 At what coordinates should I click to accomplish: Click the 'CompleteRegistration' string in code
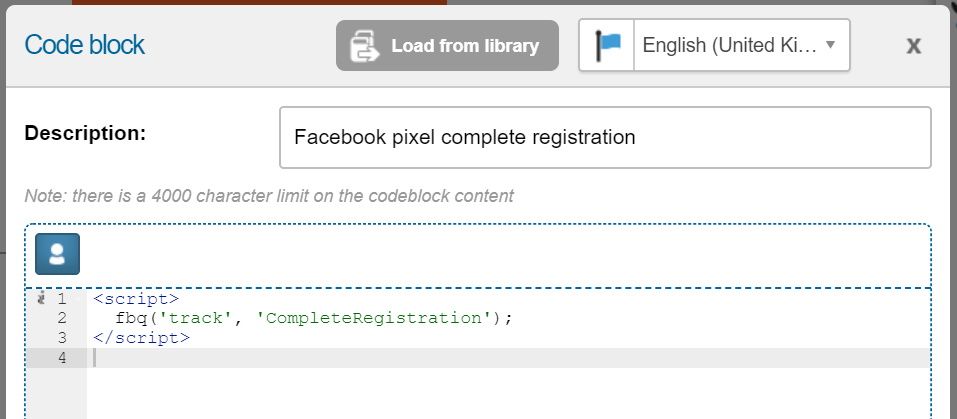[x=374, y=318]
